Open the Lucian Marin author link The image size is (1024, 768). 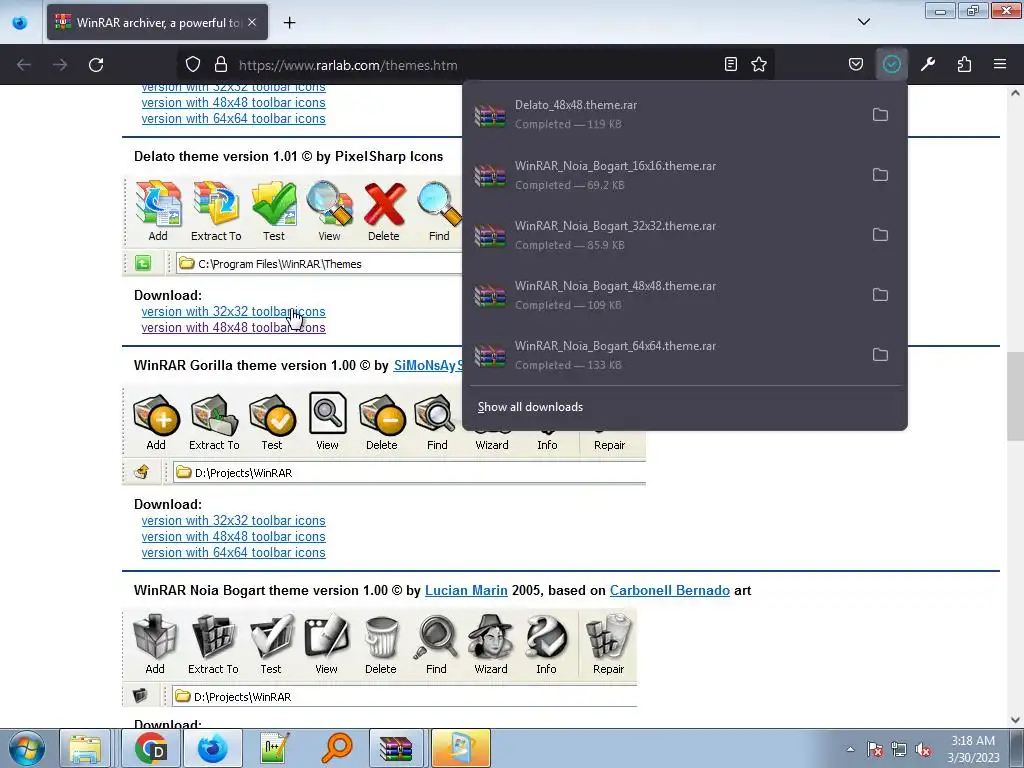466,590
